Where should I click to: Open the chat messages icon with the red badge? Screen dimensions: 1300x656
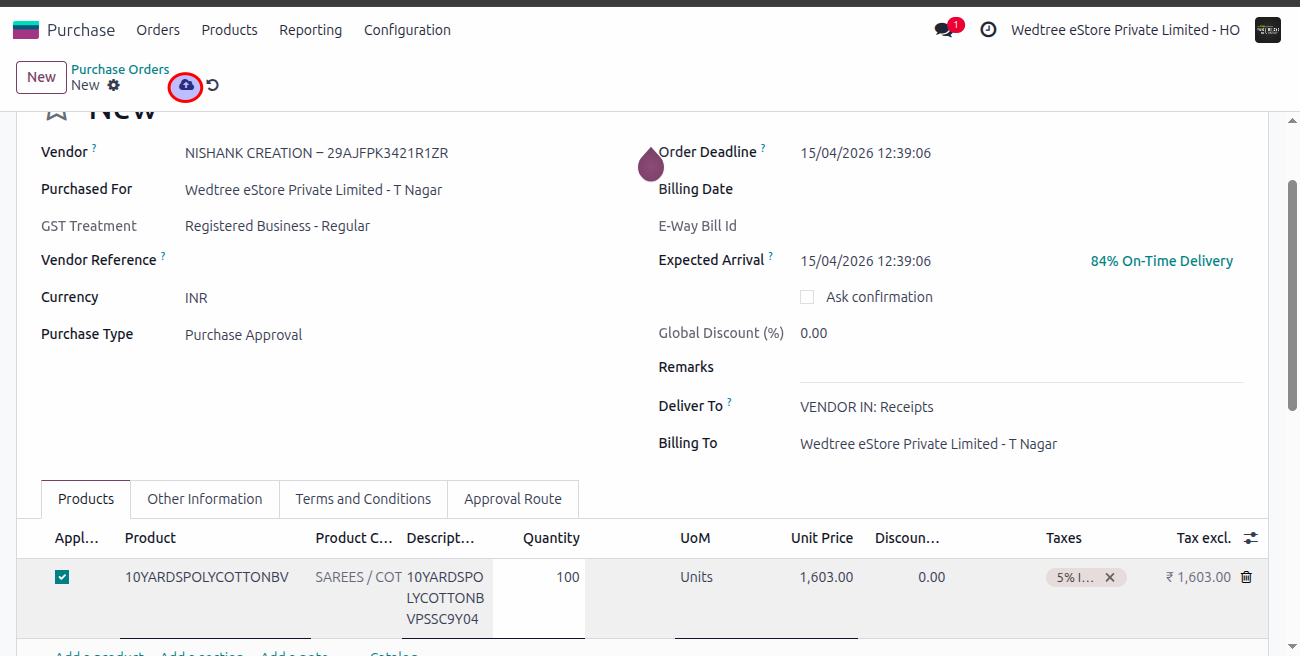(944, 30)
